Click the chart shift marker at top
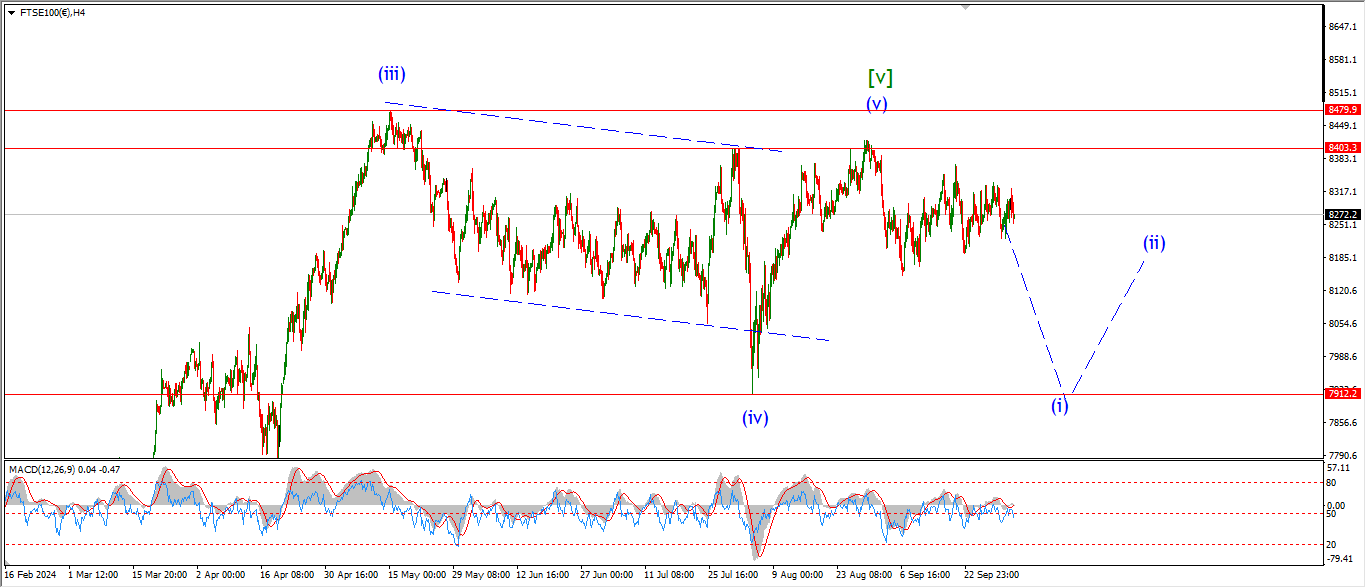The width and height of the screenshot is (1366, 588). [965, 7]
